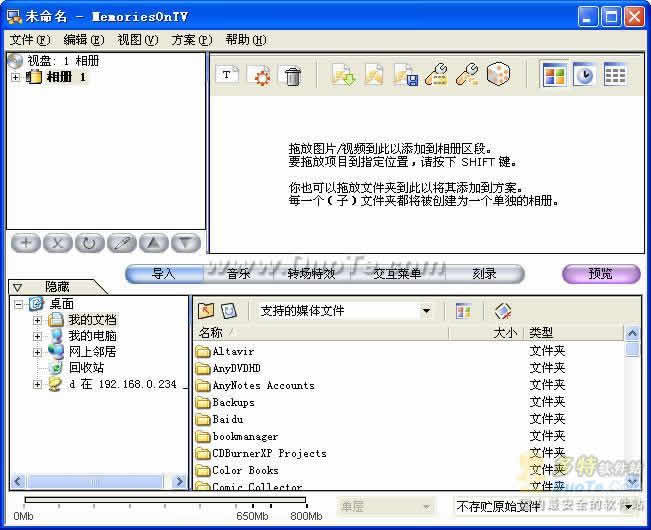
Task: Click the add album plus button
Action: pos(27,243)
